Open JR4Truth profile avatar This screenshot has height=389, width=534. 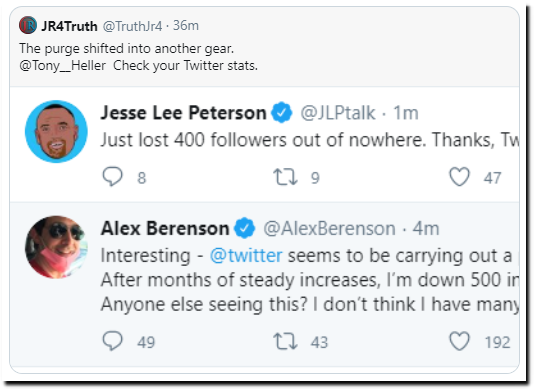(x=28, y=26)
